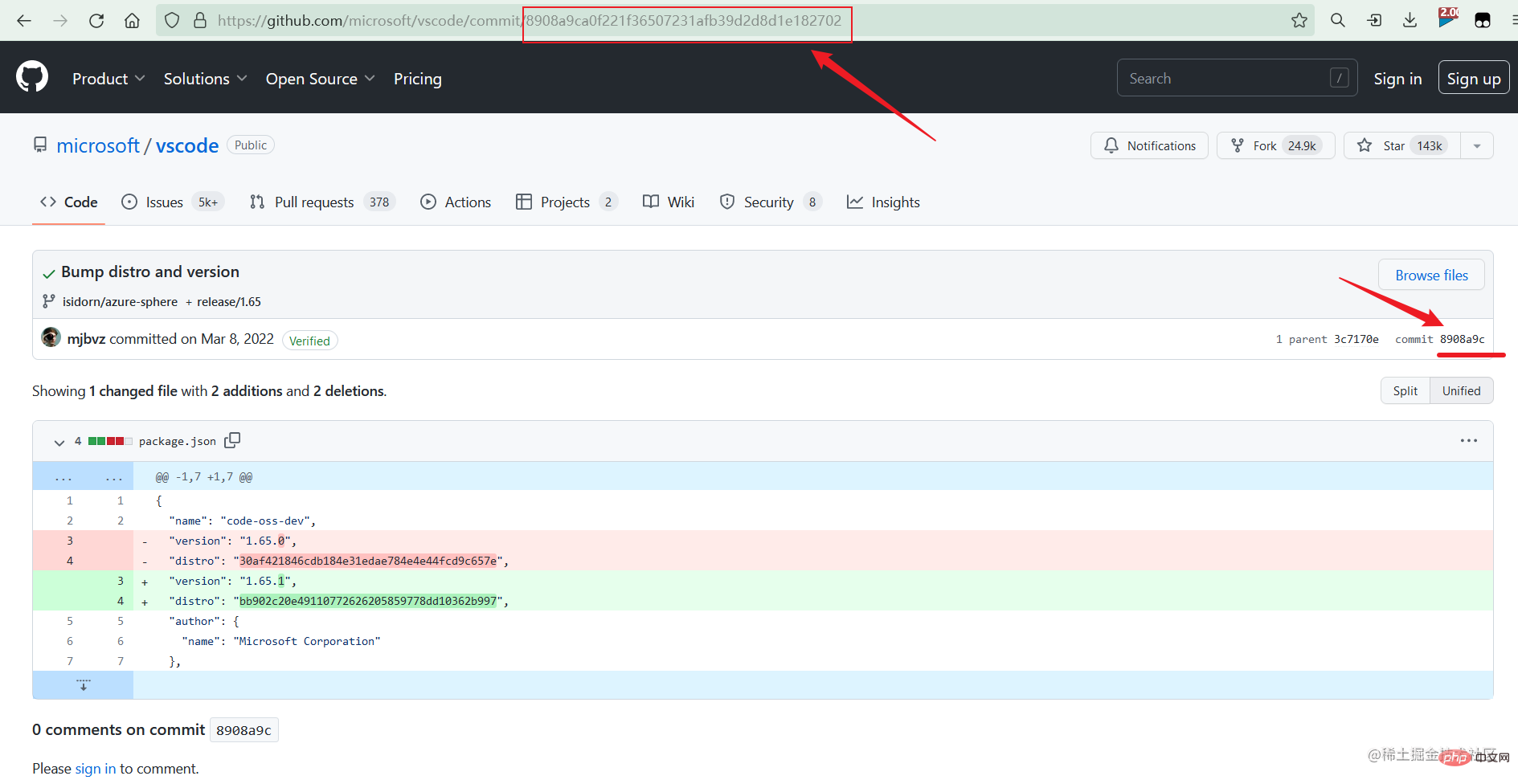Focus the GitHub Search field
1518x784 pixels.
tap(1225, 79)
